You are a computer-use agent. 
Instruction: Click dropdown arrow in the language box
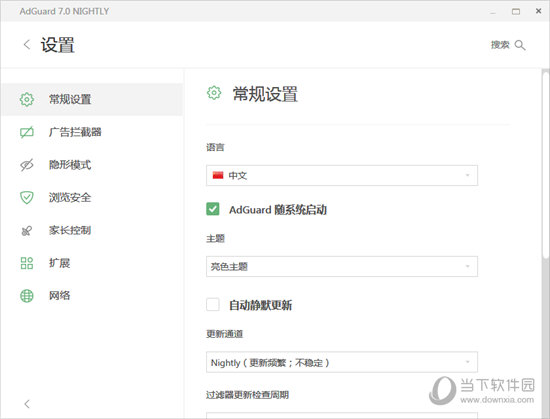[x=468, y=175]
